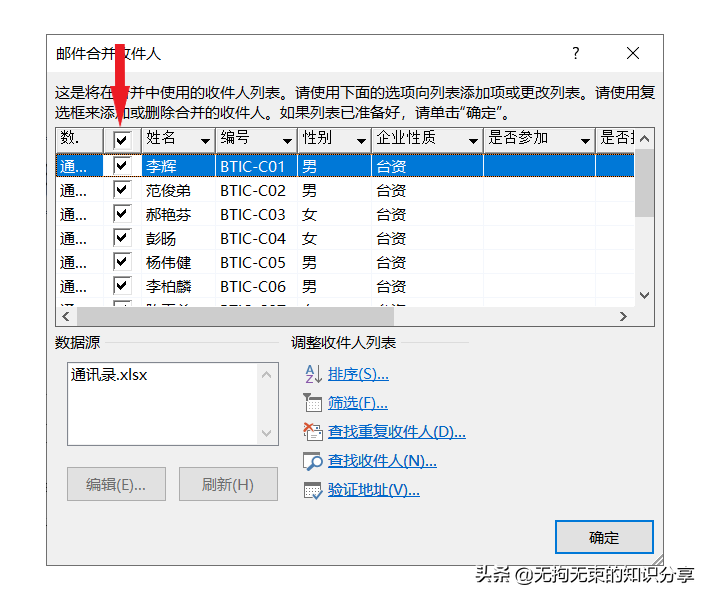Screen dimensions: 710x599
Task: Open the 姓名 column dropdown arrow
Action: pos(206,141)
